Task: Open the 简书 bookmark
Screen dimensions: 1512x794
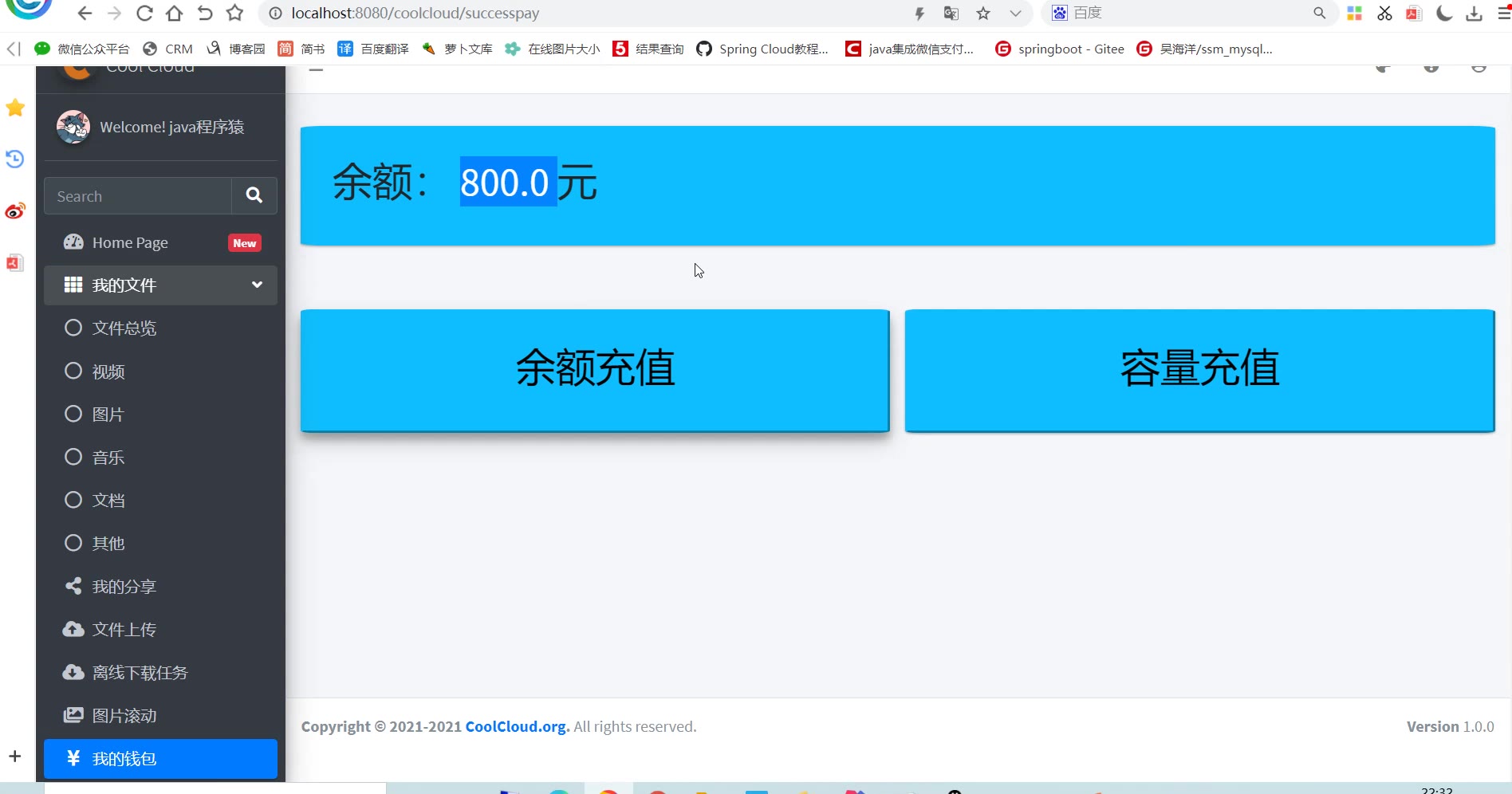Action: 301,49
